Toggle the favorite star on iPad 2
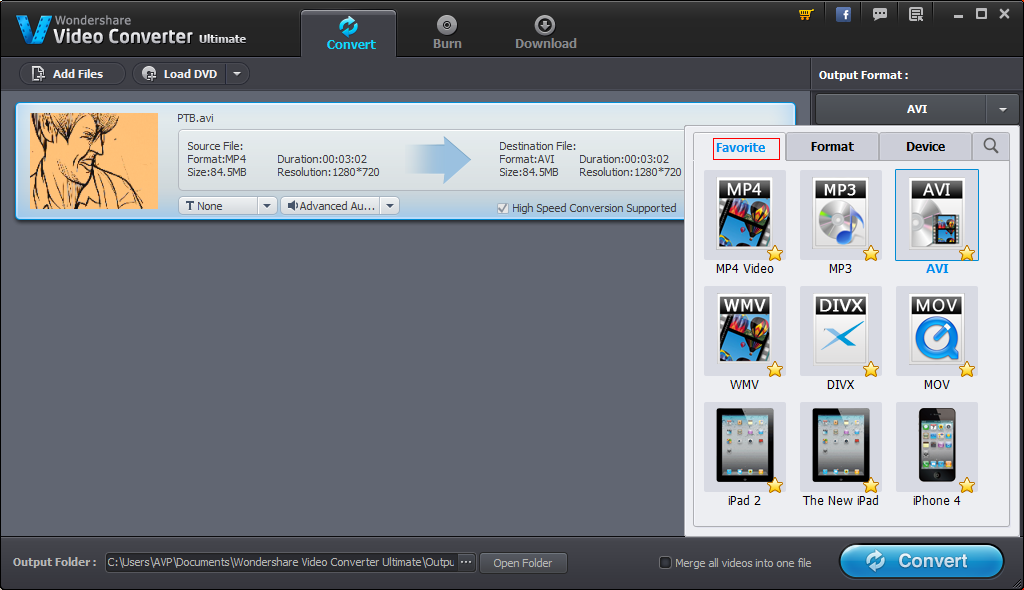This screenshot has width=1024, height=590. tap(775, 485)
